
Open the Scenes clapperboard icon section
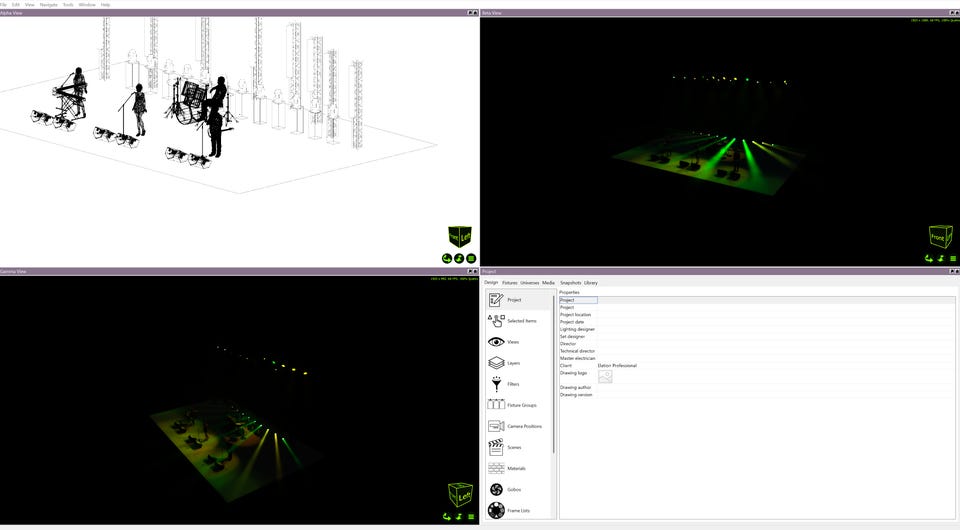click(x=496, y=447)
